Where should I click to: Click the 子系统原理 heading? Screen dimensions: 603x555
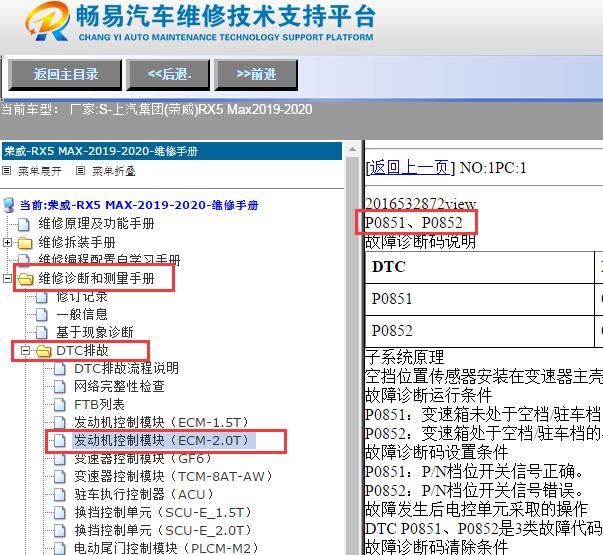[404, 357]
